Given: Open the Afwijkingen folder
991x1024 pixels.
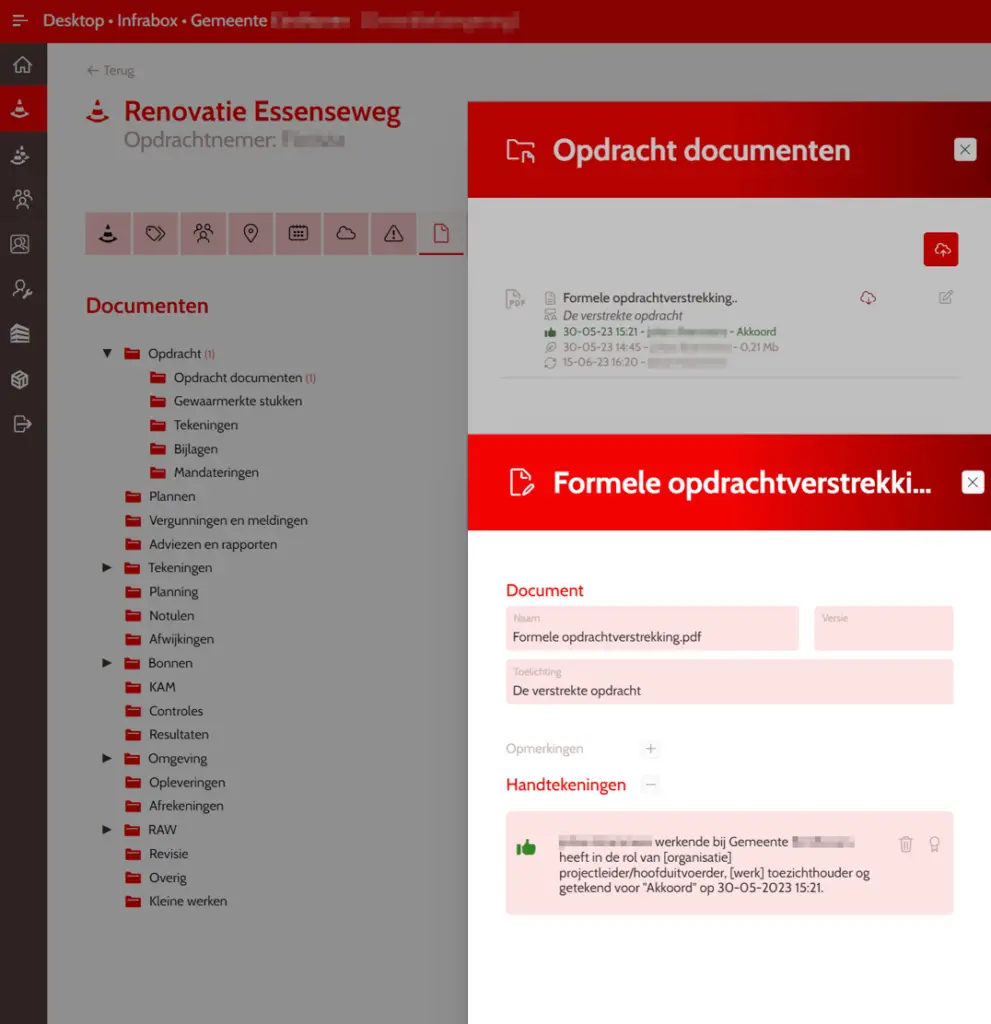Looking at the screenshot, I should pyautogui.click(x=169, y=639).
